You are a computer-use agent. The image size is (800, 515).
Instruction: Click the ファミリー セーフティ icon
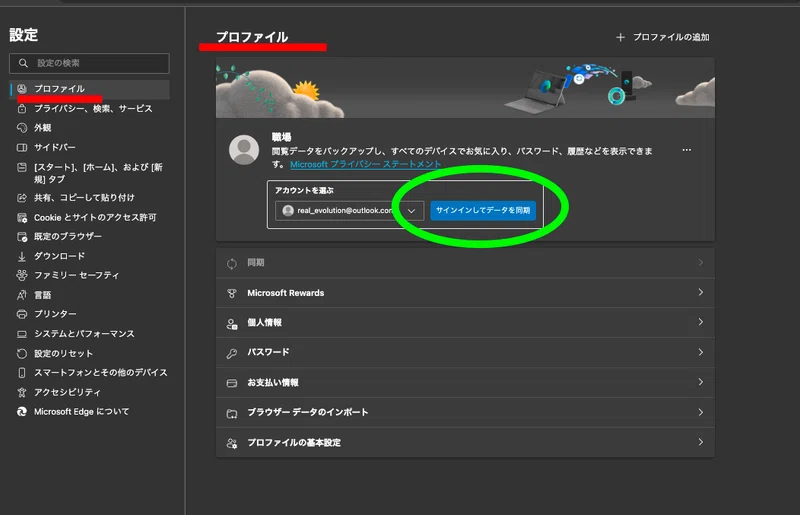tap(22, 275)
